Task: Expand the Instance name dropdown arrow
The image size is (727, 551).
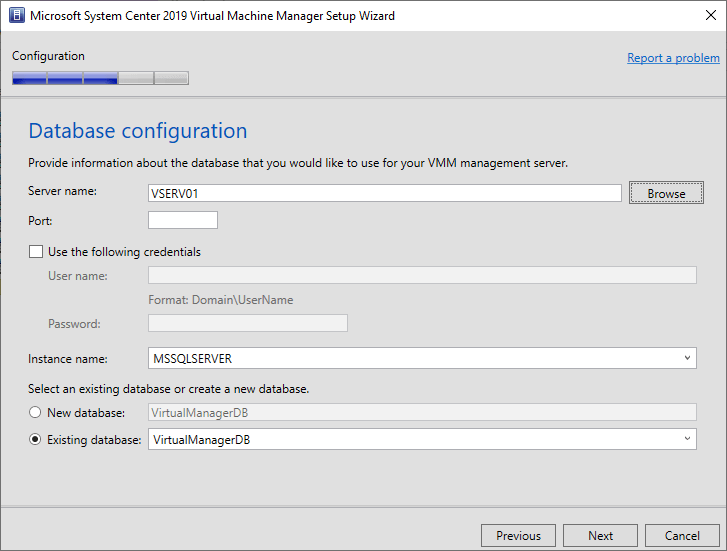Action: [x=687, y=358]
